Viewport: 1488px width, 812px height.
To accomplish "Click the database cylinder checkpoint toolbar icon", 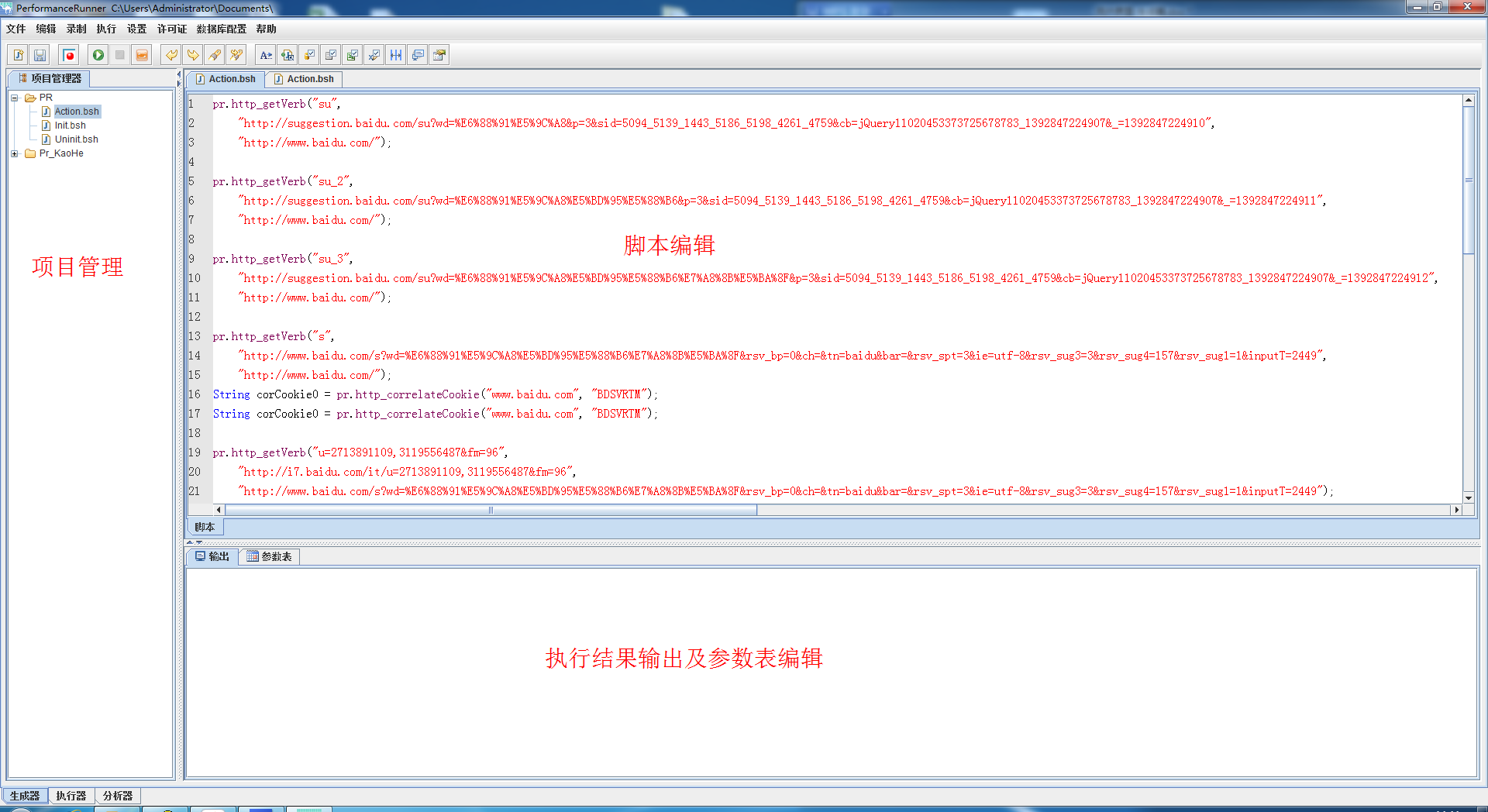I will pyautogui.click(x=309, y=55).
